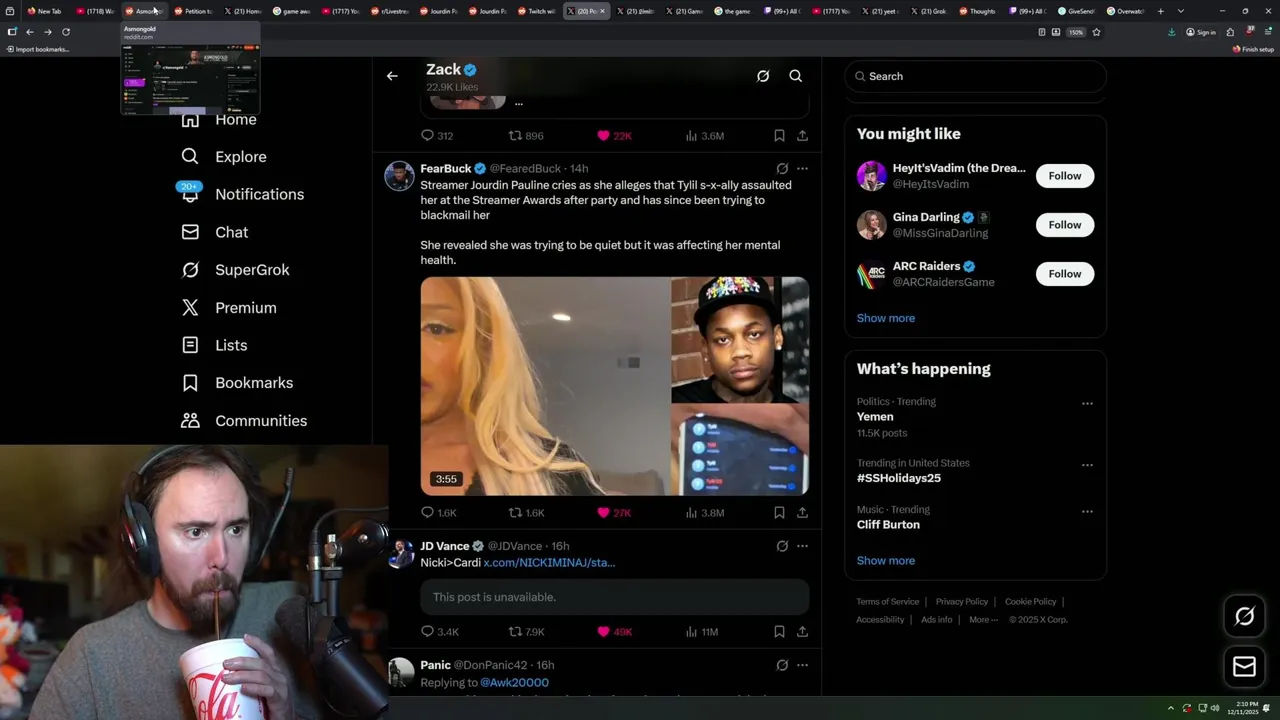This screenshot has height=720, width=1280.
Task: Follow HeyIt'sVadim
Action: coord(1065,176)
